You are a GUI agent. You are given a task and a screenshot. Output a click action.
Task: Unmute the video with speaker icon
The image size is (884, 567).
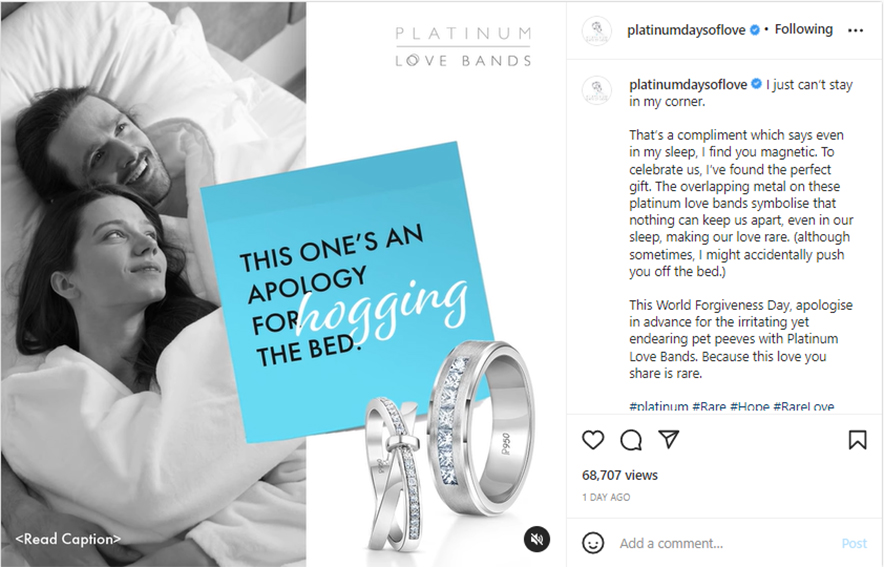[x=537, y=539]
